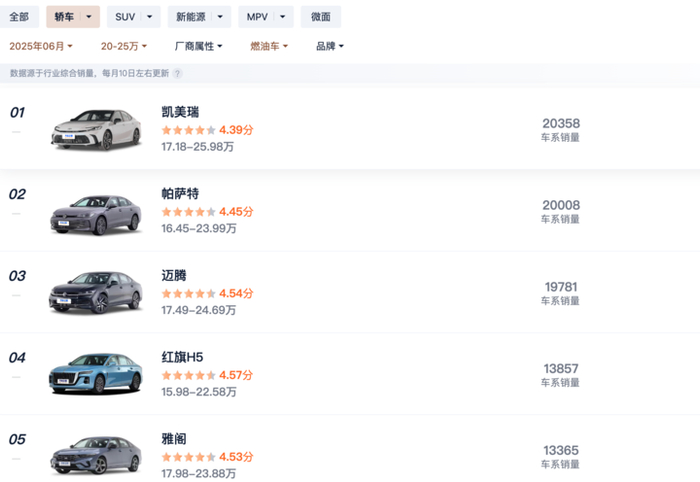Image resolution: width=700 pixels, height=482 pixels.
Task: Click the blue 红旗H5 car image
Action: coord(96,374)
